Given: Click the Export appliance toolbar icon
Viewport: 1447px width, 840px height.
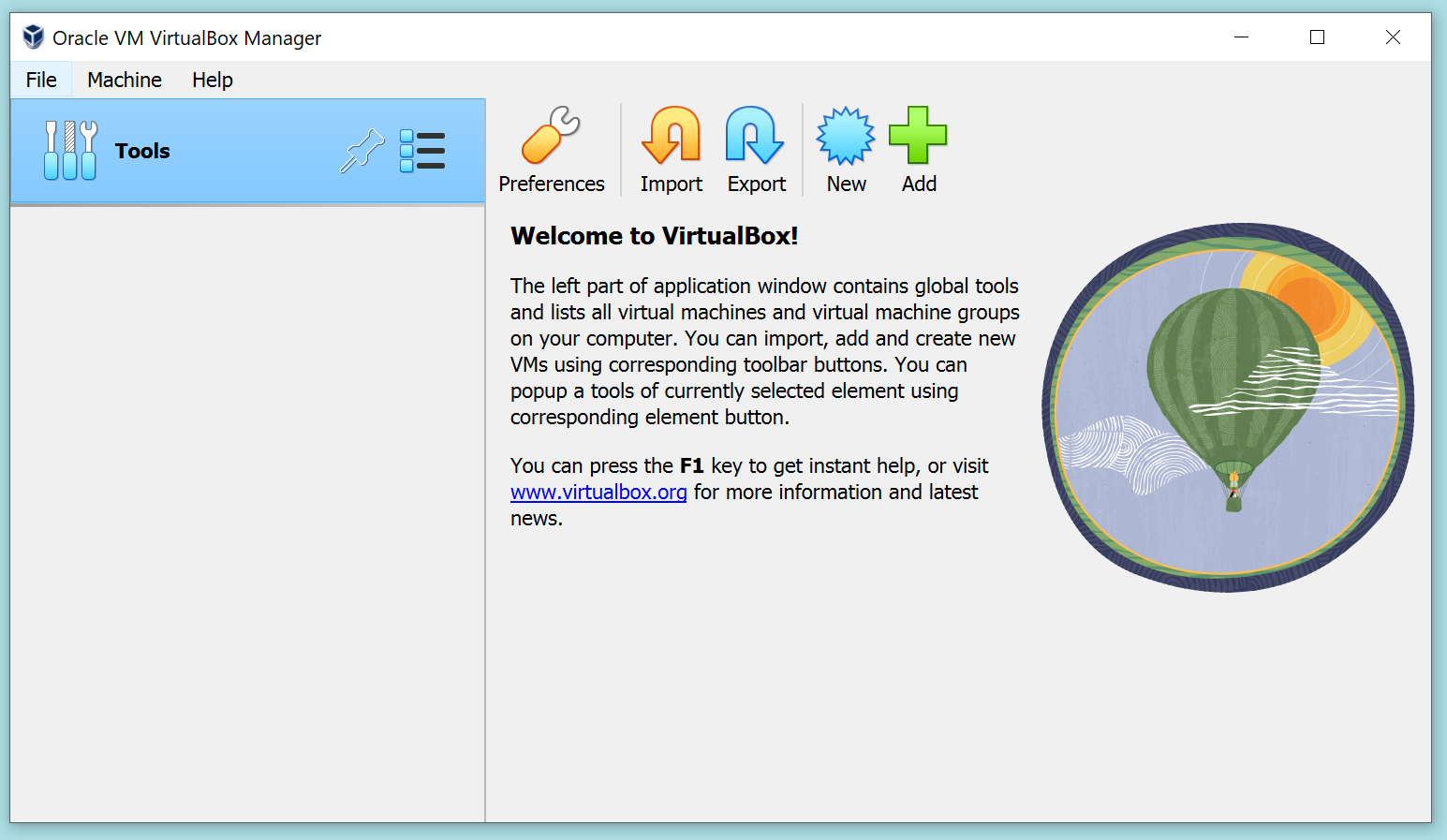Looking at the screenshot, I should [756, 136].
